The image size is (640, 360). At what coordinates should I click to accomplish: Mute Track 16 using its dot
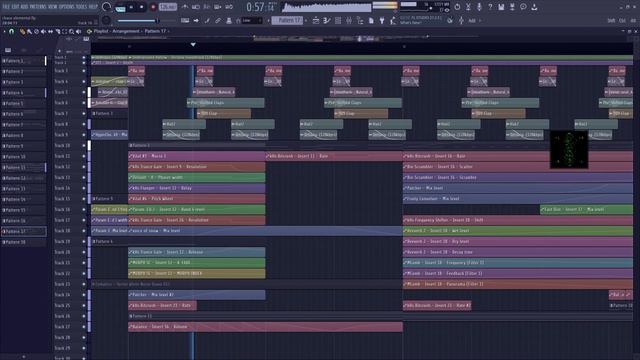(x=84, y=209)
